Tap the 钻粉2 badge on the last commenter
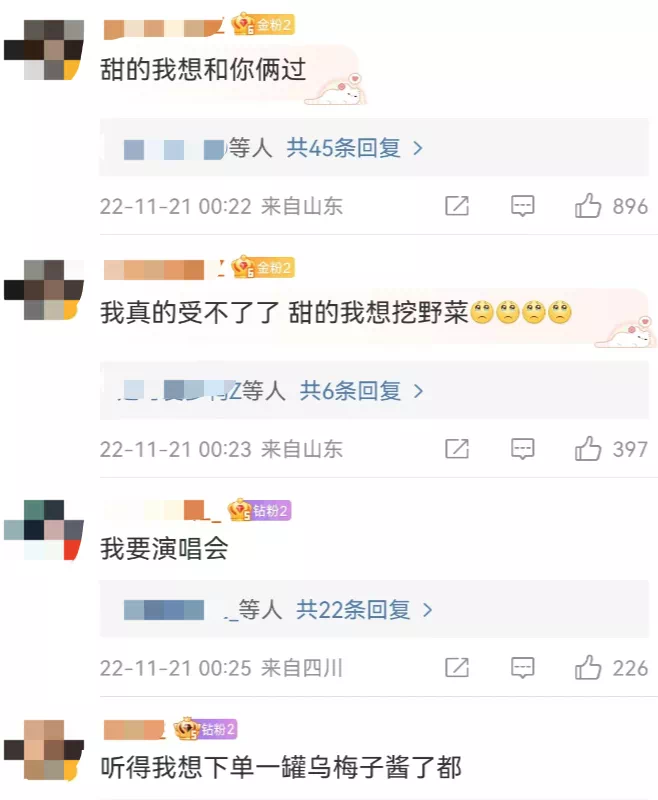 [x=205, y=729]
